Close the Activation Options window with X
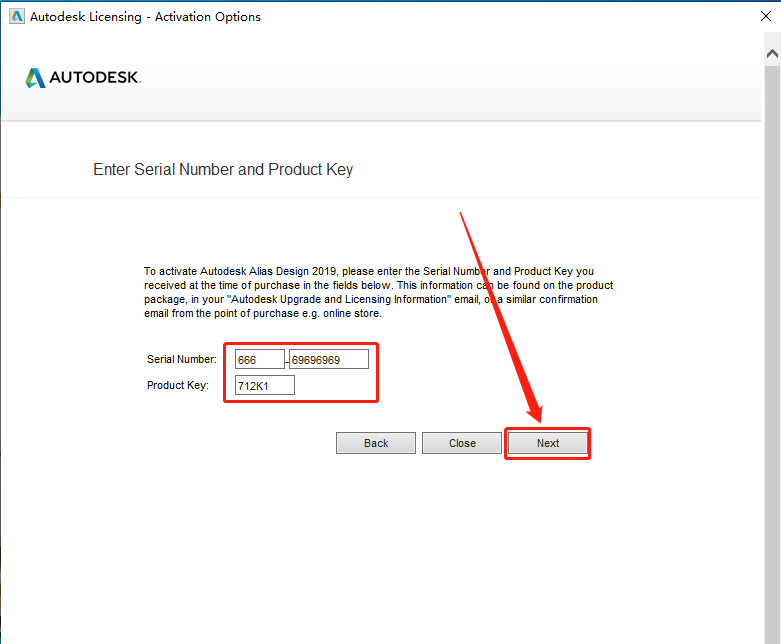Image resolution: width=781 pixels, height=644 pixels. 766,16
